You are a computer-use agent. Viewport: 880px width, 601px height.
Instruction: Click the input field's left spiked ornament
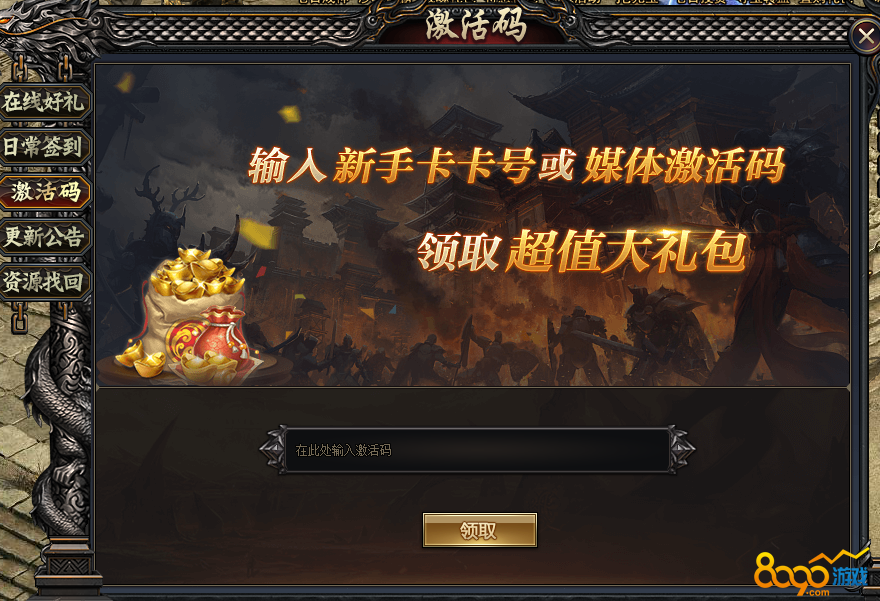(273, 449)
